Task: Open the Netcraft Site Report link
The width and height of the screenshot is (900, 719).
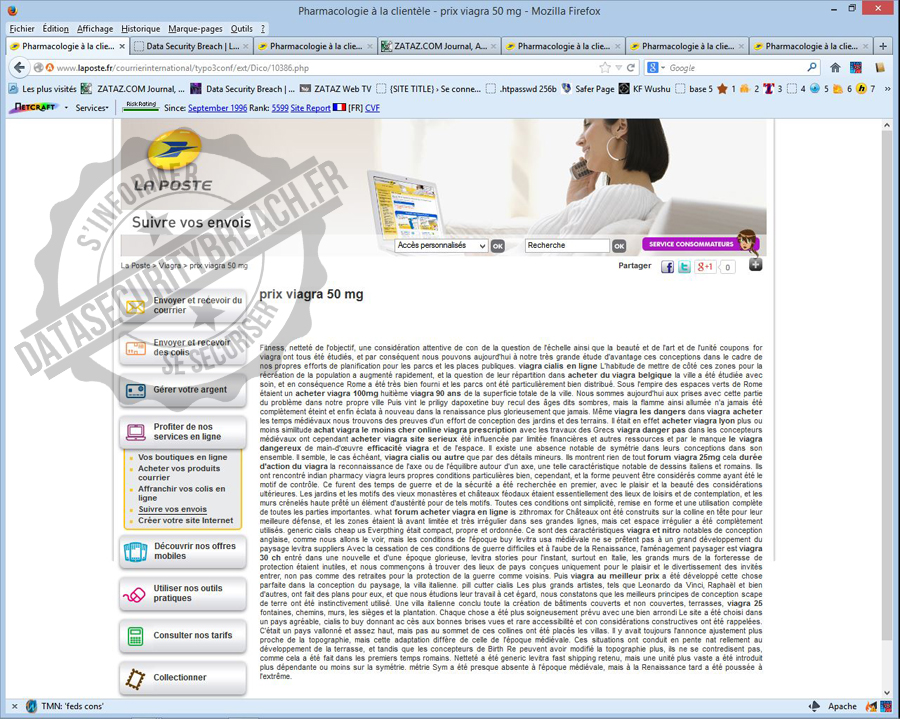Action: coord(311,108)
